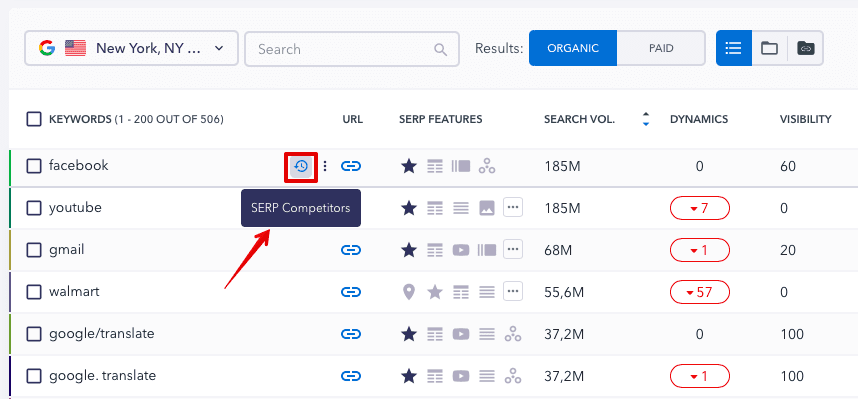The width and height of the screenshot is (858, 399).
Task: Expand more SERP features in gmail row
Action: pyautogui.click(x=513, y=250)
